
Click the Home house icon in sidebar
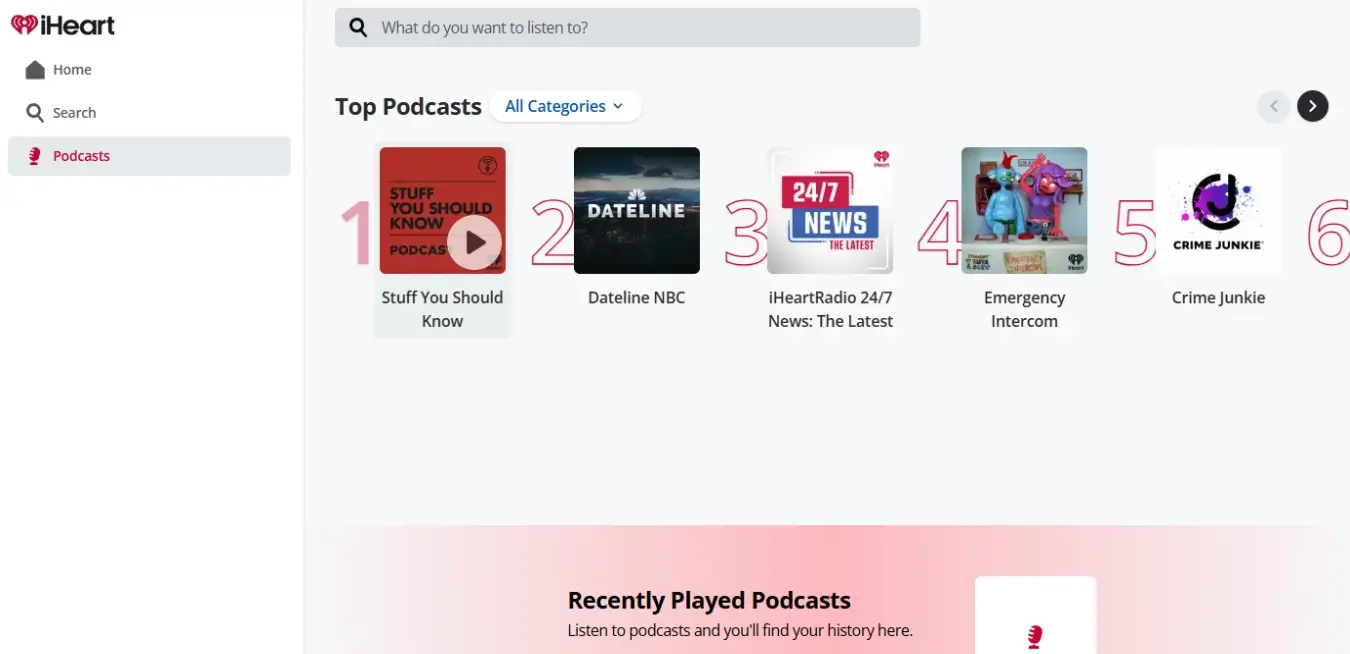pyautogui.click(x=35, y=70)
